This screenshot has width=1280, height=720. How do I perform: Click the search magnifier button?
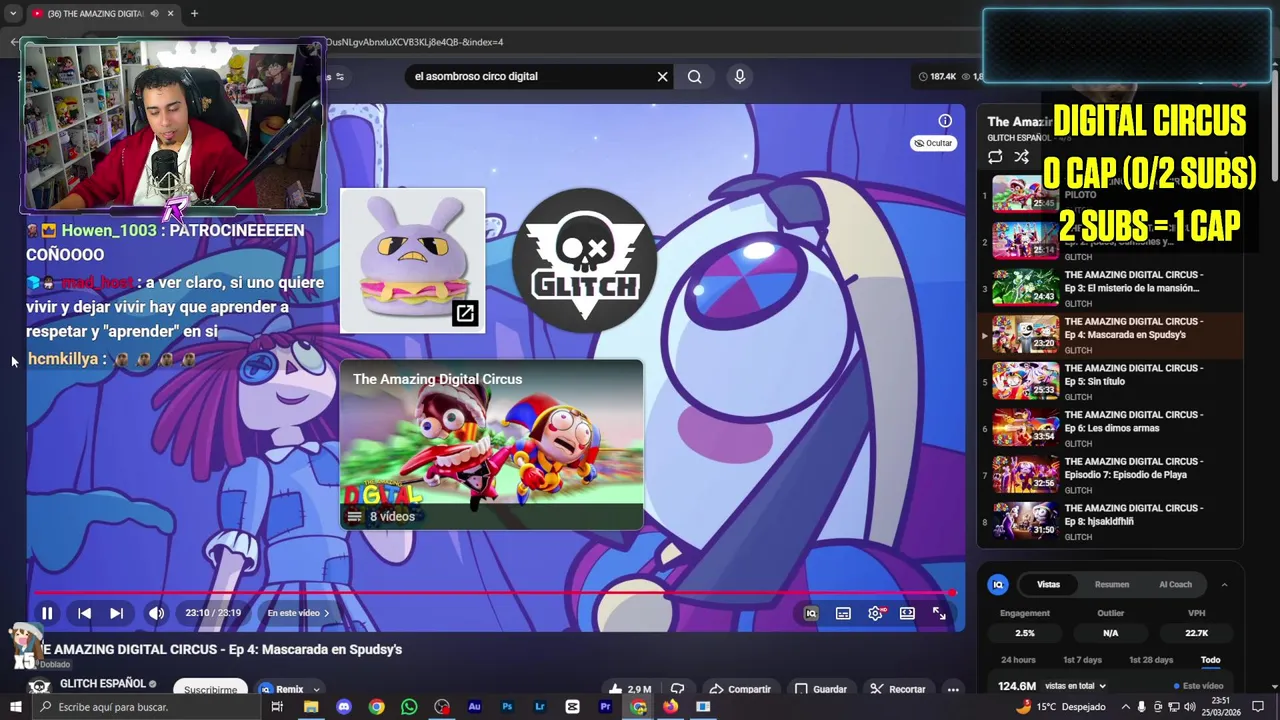pyautogui.click(x=694, y=76)
